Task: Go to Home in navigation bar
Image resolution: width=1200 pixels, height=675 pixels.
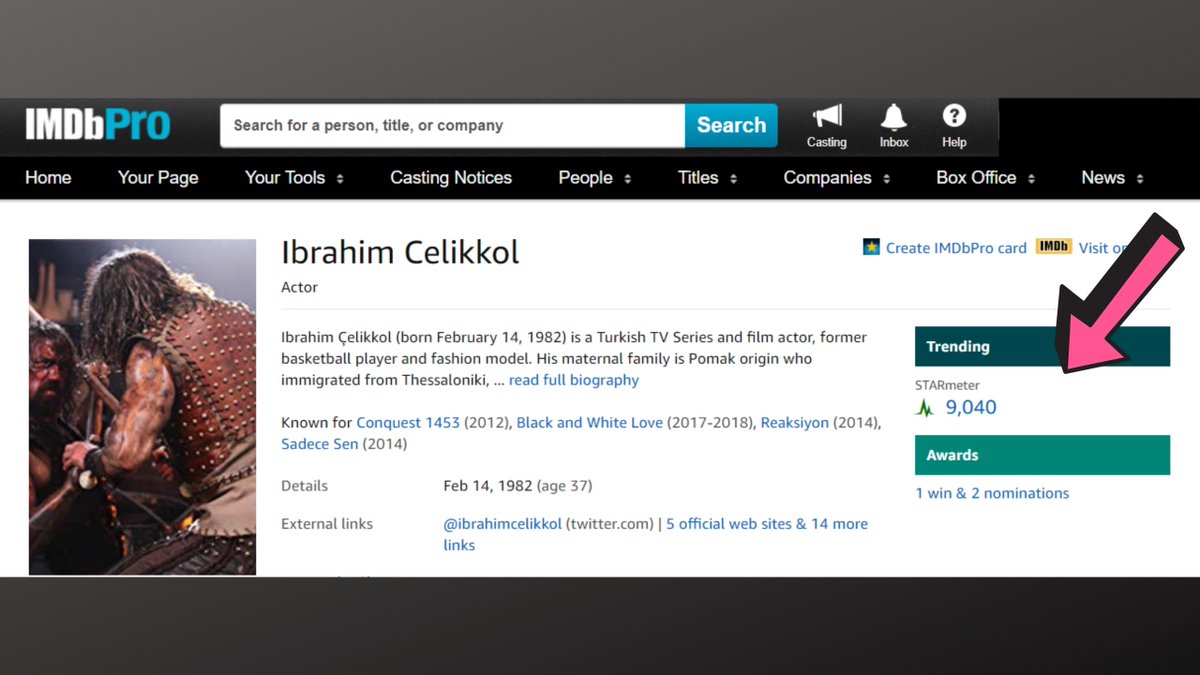Action: (48, 177)
